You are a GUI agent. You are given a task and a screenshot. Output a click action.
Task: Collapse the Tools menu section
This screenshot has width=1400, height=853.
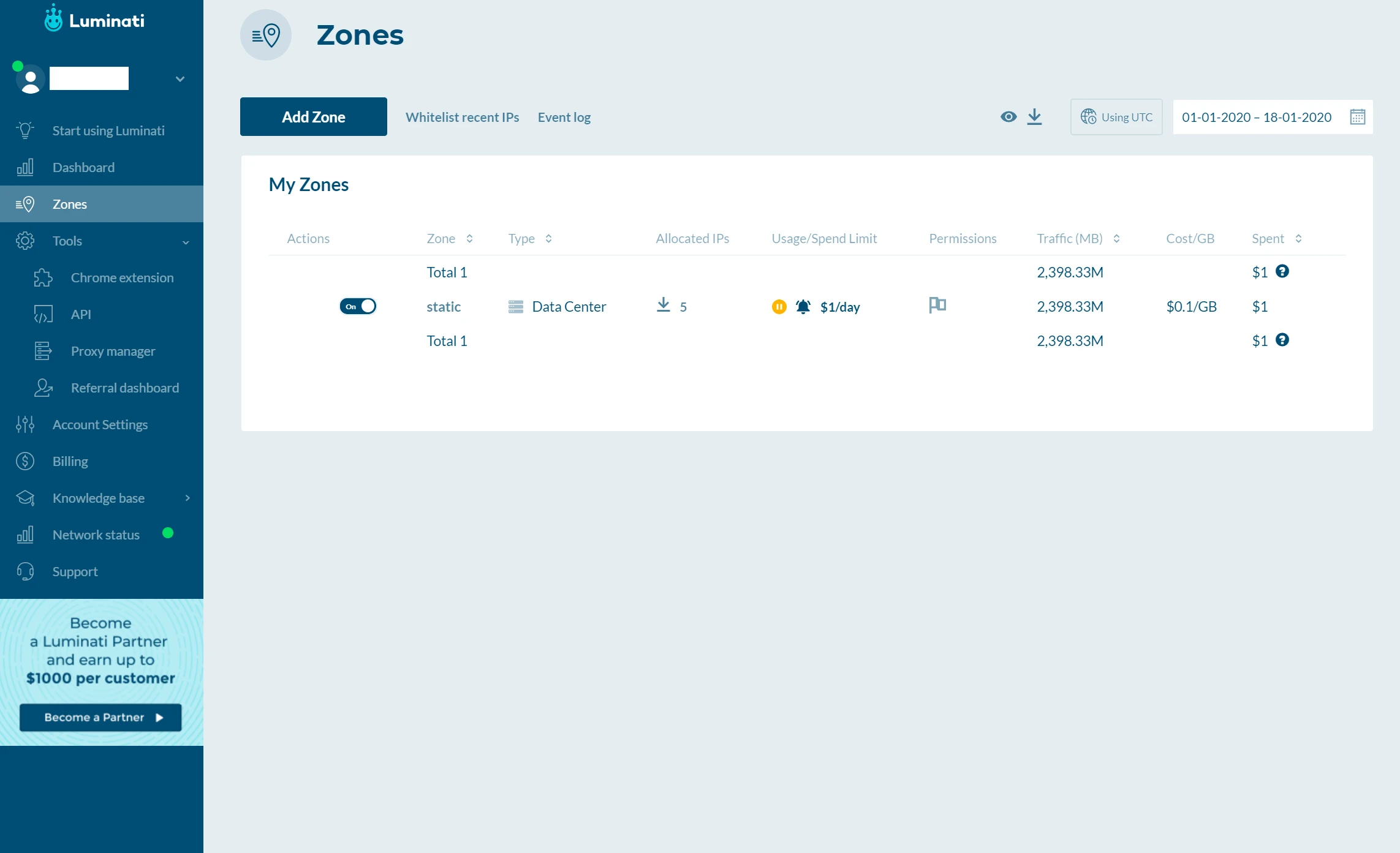186,241
